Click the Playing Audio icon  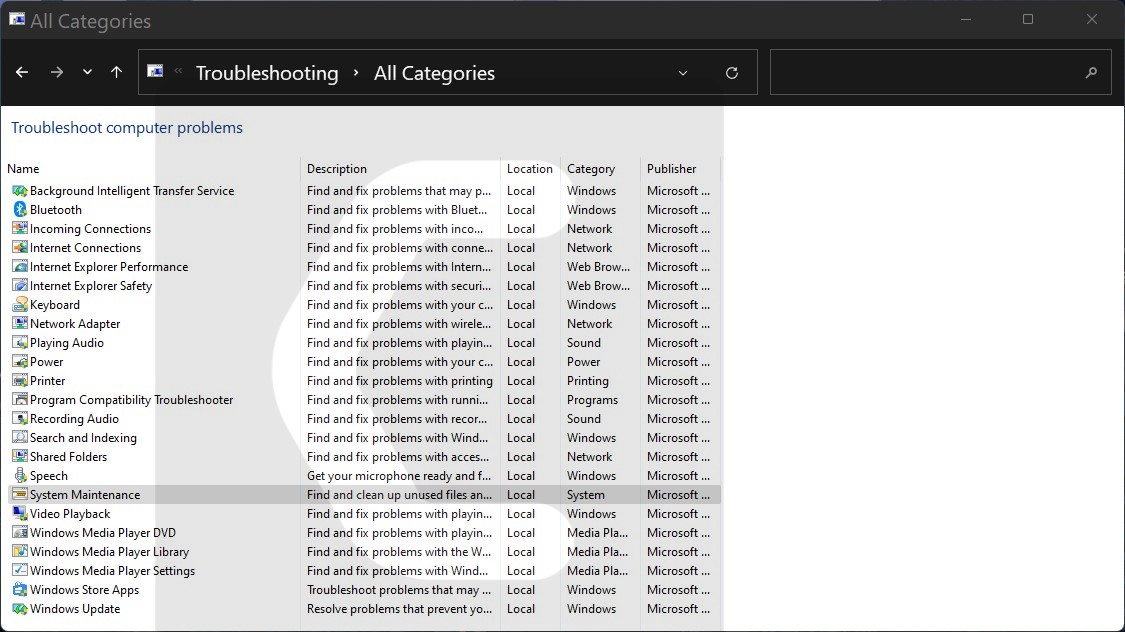[x=20, y=343]
